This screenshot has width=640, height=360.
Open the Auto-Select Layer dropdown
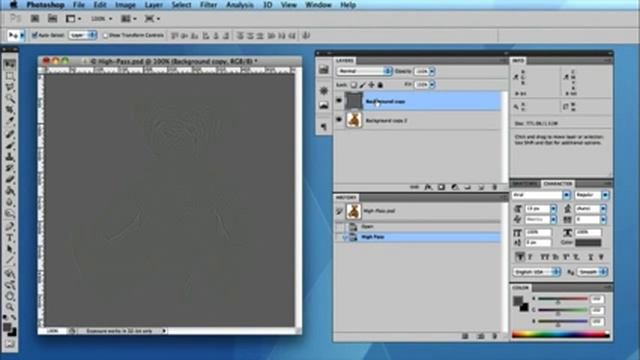click(x=83, y=36)
